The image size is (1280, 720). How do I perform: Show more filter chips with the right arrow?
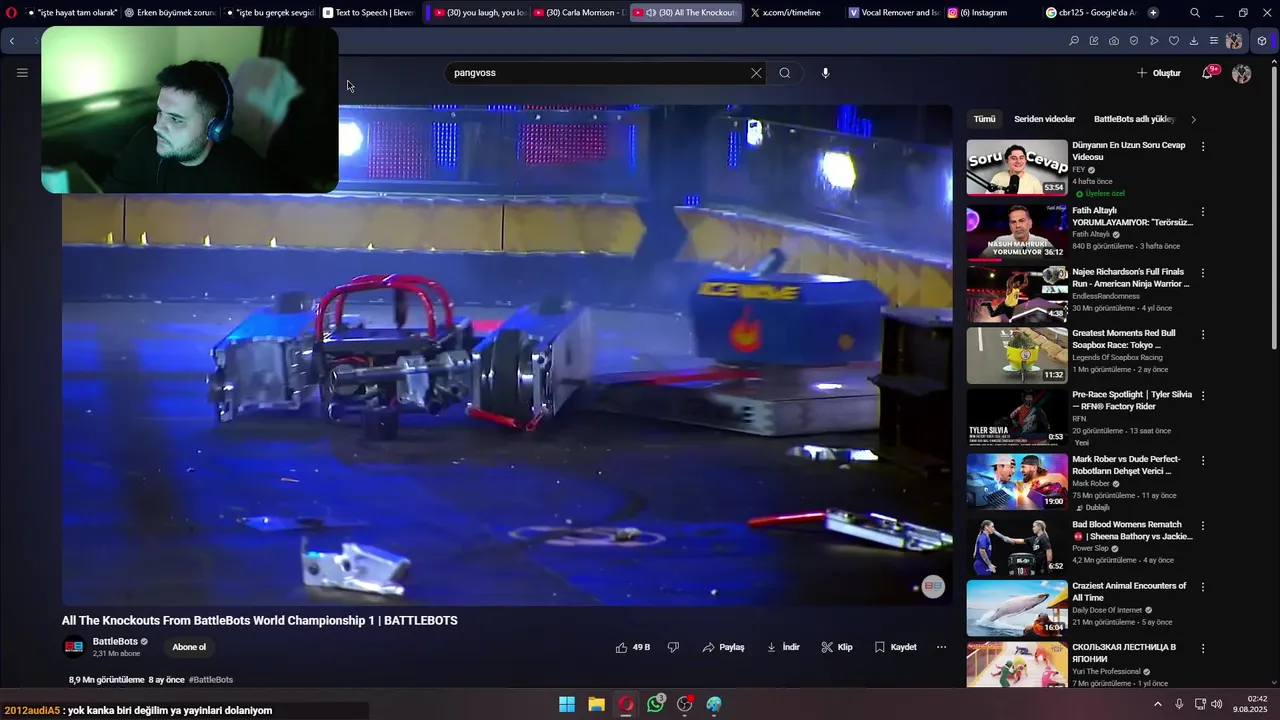1193,119
